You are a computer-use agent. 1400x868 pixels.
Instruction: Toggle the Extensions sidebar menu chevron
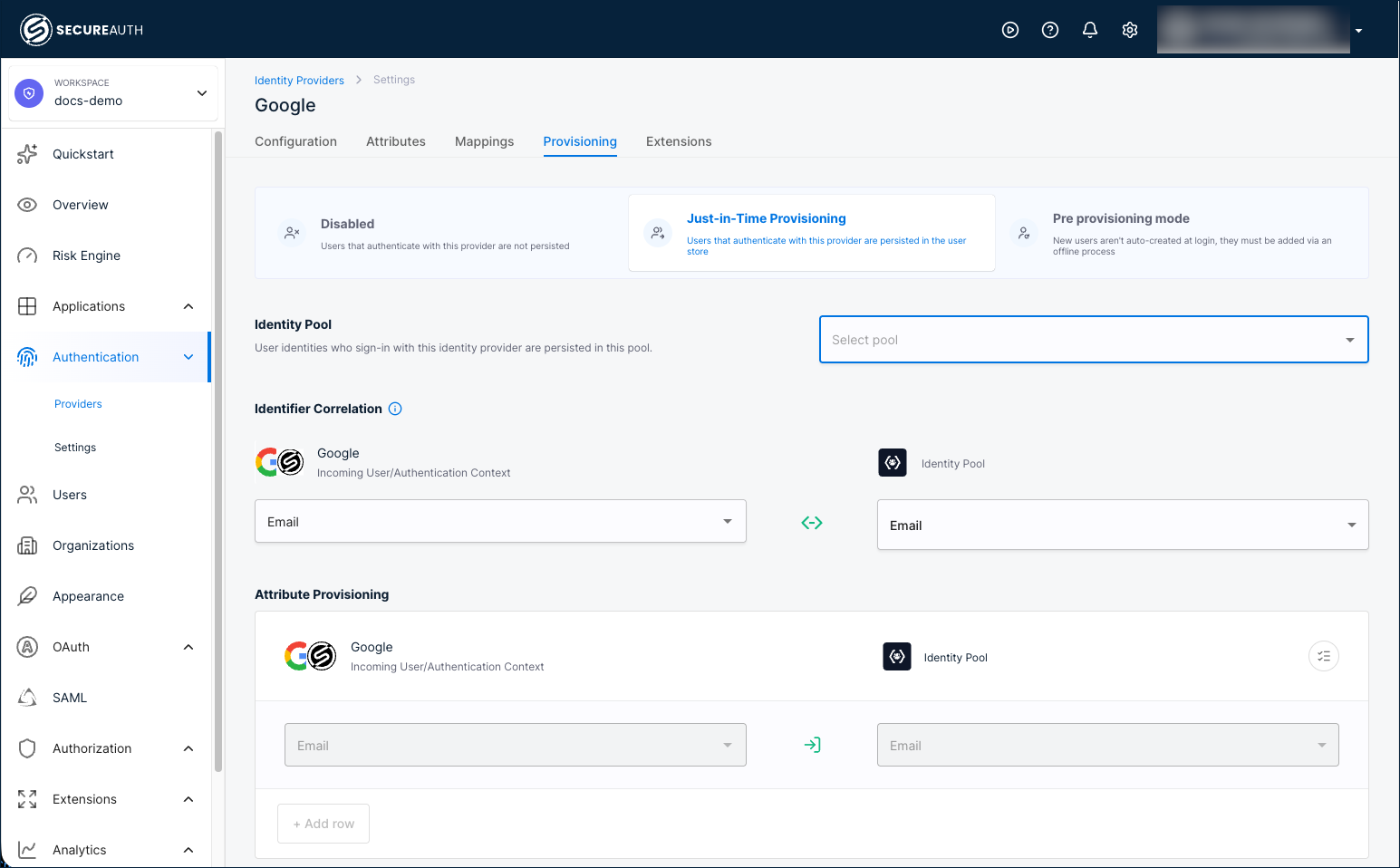point(188,799)
